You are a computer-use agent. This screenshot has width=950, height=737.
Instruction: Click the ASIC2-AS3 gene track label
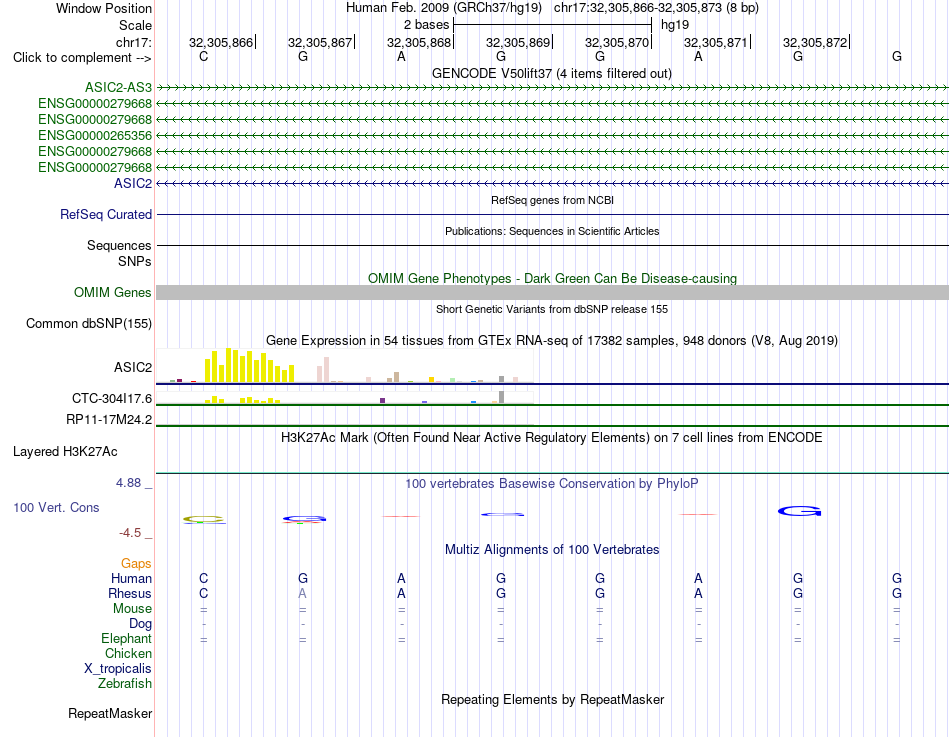(x=118, y=88)
